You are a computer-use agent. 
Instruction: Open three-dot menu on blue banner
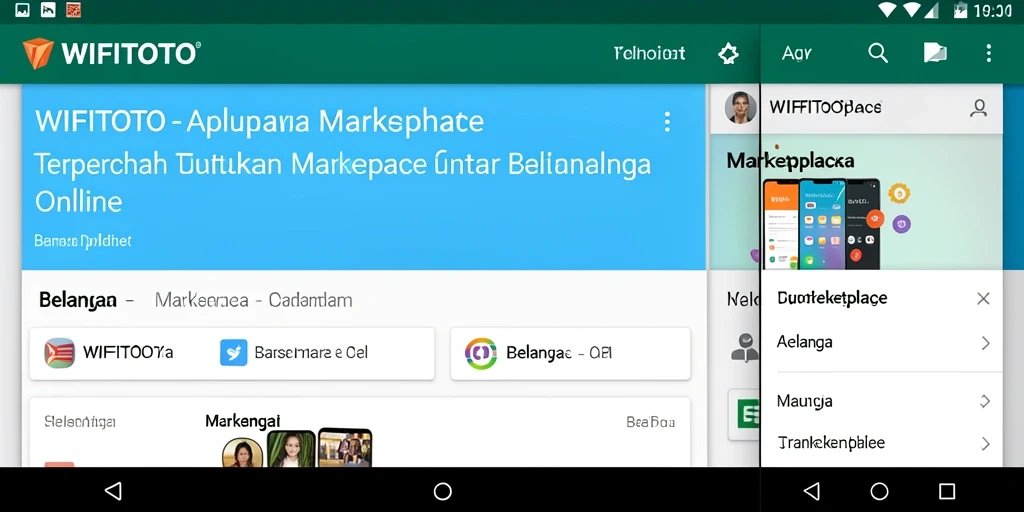coord(667,121)
